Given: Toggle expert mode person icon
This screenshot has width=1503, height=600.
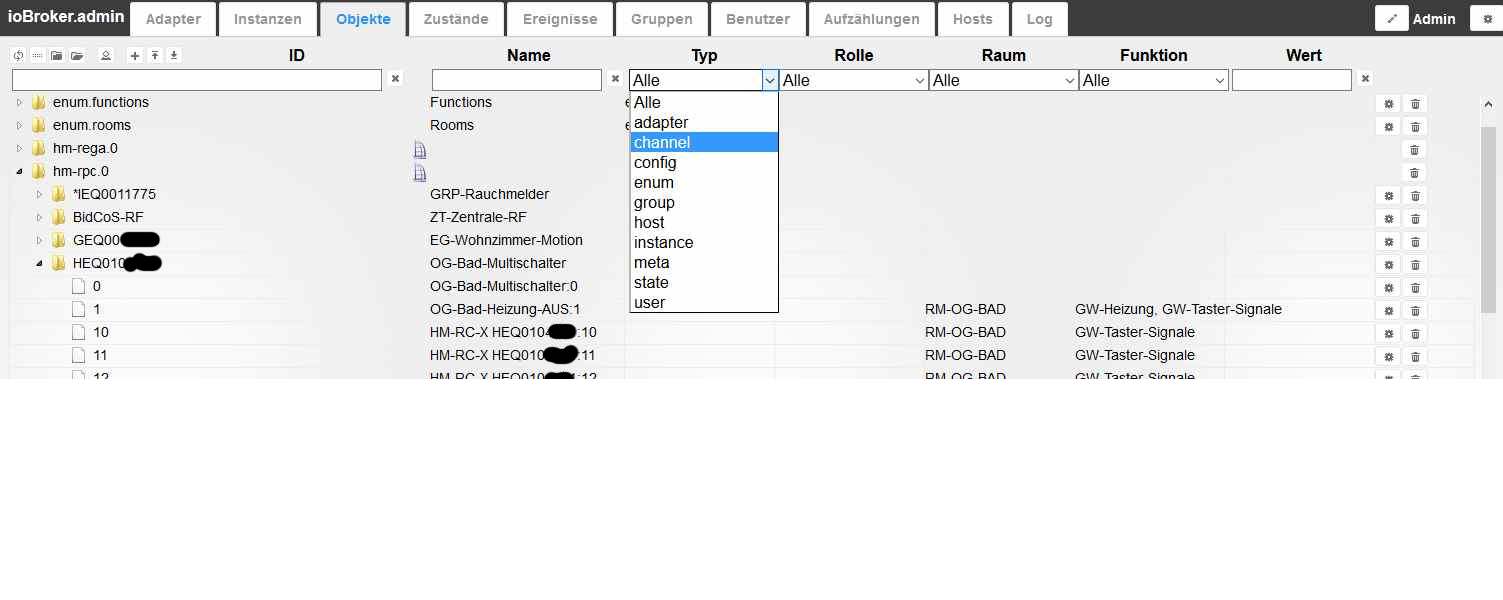Looking at the screenshot, I should pyautogui.click(x=106, y=56).
